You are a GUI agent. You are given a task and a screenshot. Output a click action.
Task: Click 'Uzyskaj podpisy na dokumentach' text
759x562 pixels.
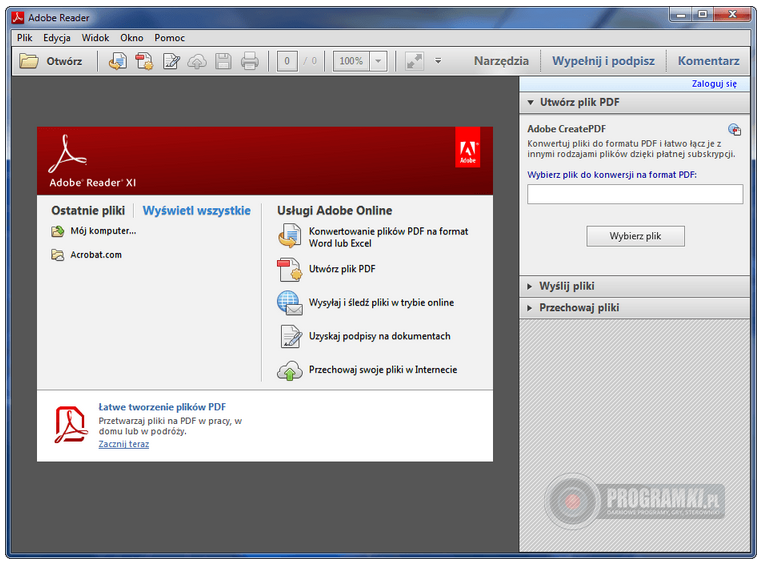380,336
